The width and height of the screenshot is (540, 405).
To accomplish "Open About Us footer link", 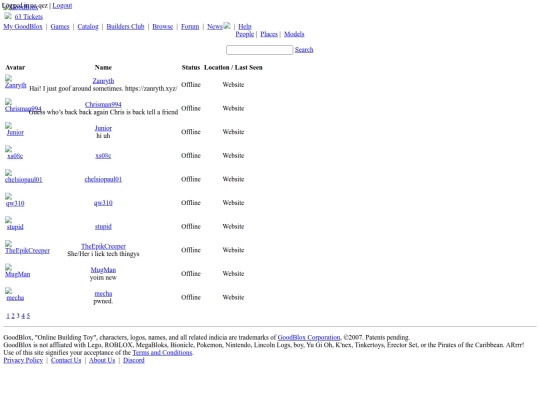I will click(102, 360).
